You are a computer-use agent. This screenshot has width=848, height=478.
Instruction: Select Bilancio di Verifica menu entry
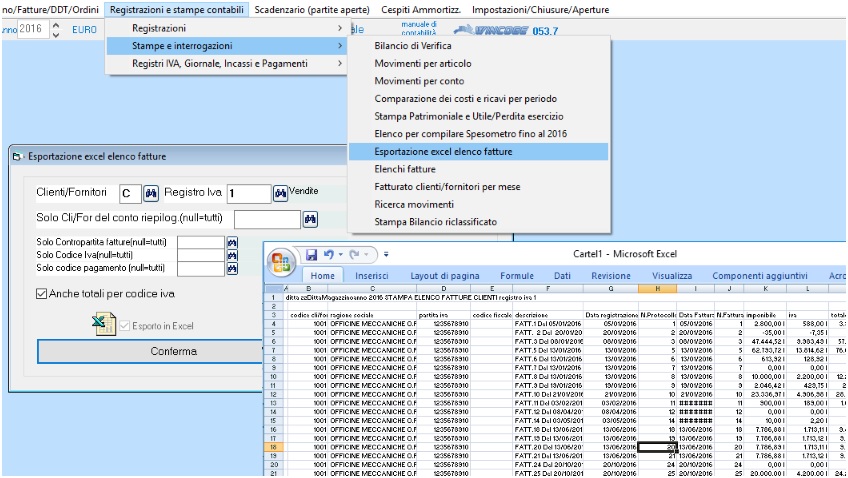[479, 46]
